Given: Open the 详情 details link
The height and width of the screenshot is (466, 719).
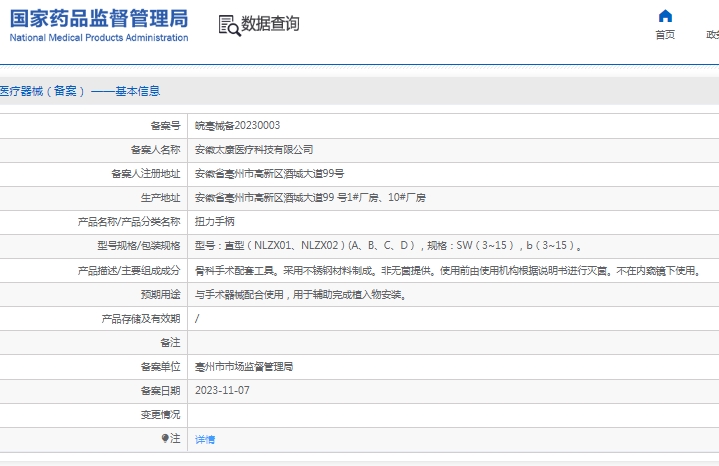Looking at the screenshot, I should pos(205,439).
